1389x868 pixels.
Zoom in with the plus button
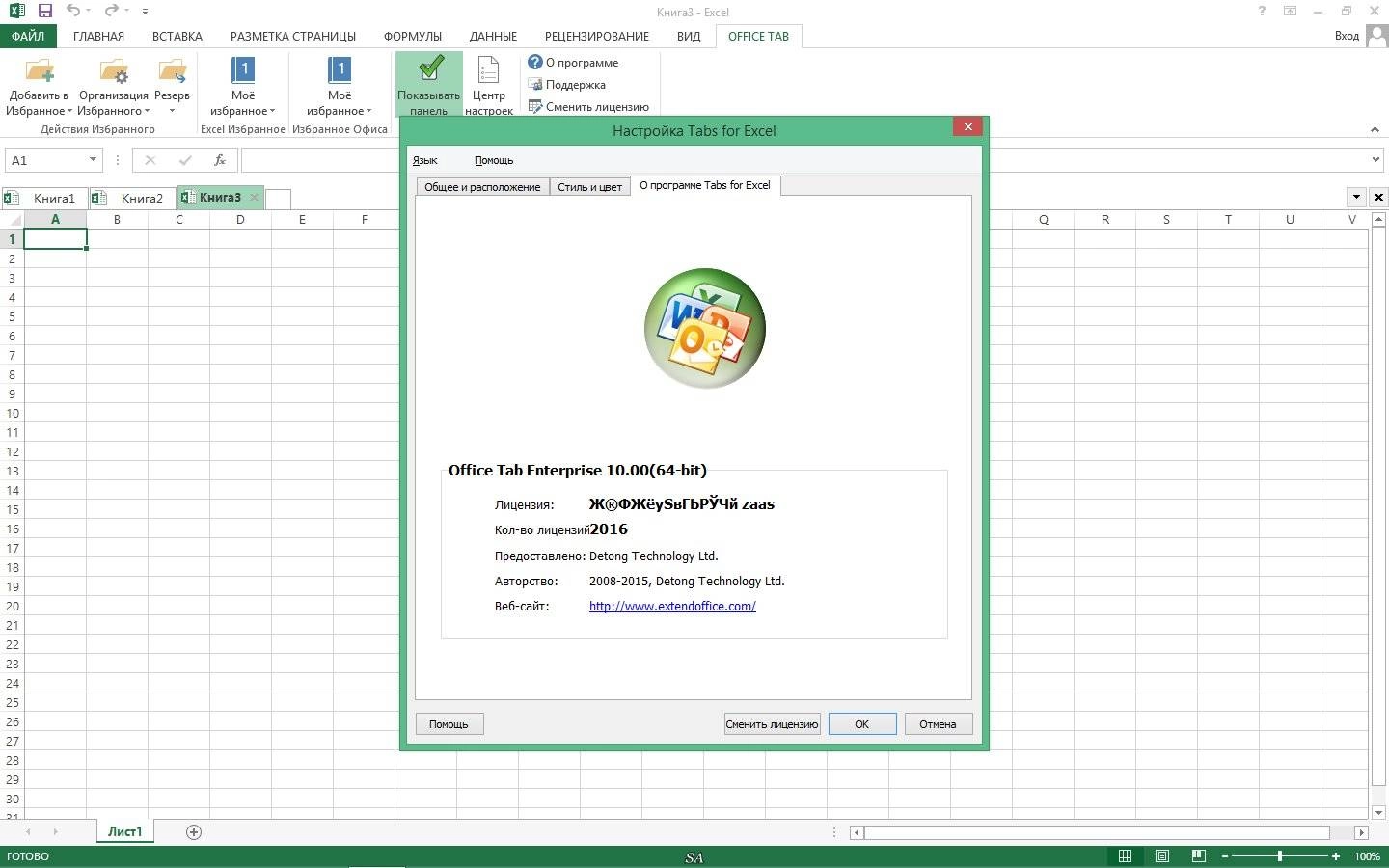pyautogui.click(x=1336, y=856)
